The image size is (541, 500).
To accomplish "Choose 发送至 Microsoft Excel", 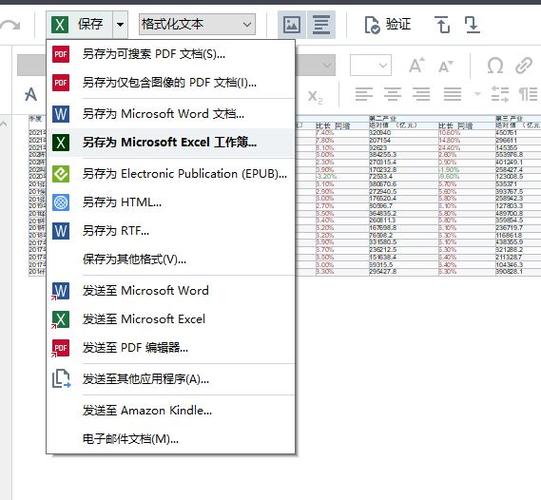I will point(171,319).
